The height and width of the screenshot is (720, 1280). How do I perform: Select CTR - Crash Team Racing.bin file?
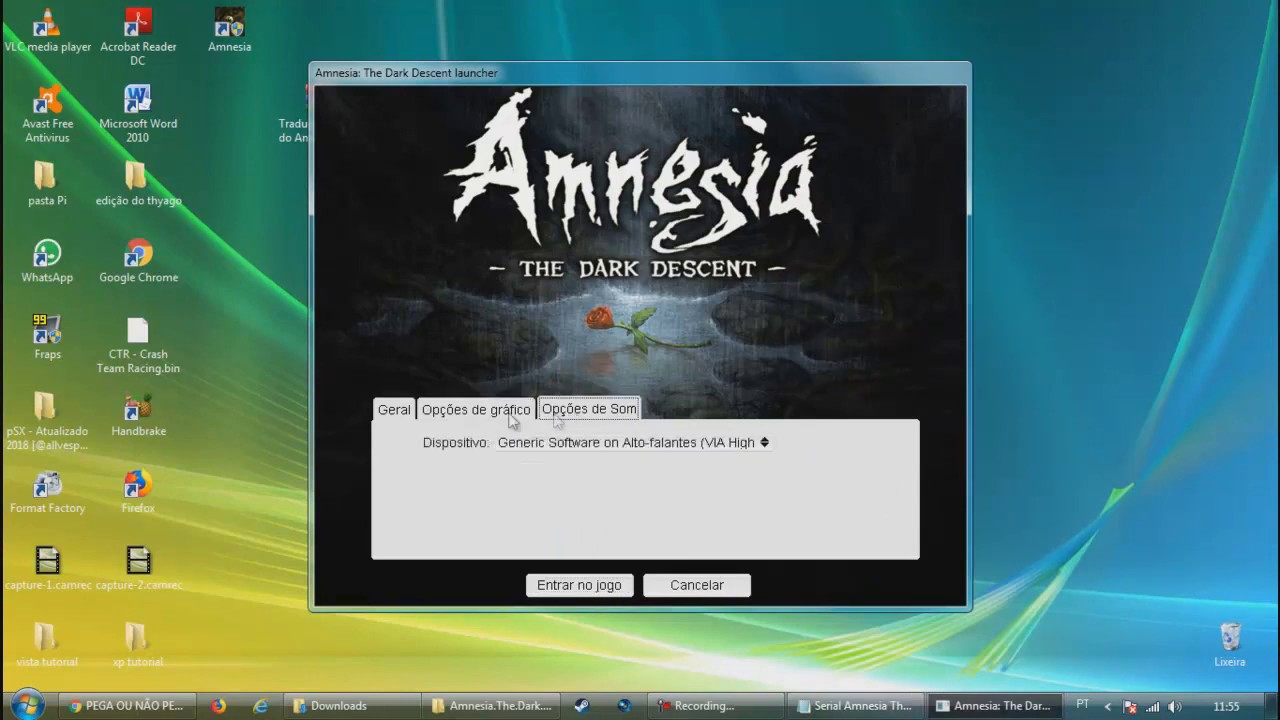tap(138, 345)
